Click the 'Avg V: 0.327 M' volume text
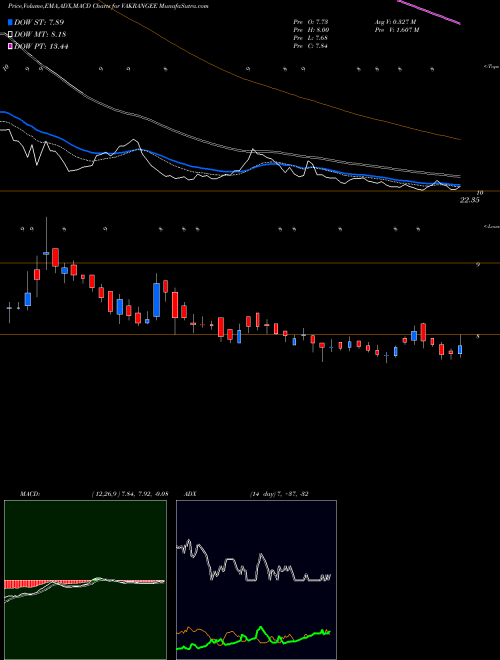This screenshot has height=660, width=500. [395, 21]
